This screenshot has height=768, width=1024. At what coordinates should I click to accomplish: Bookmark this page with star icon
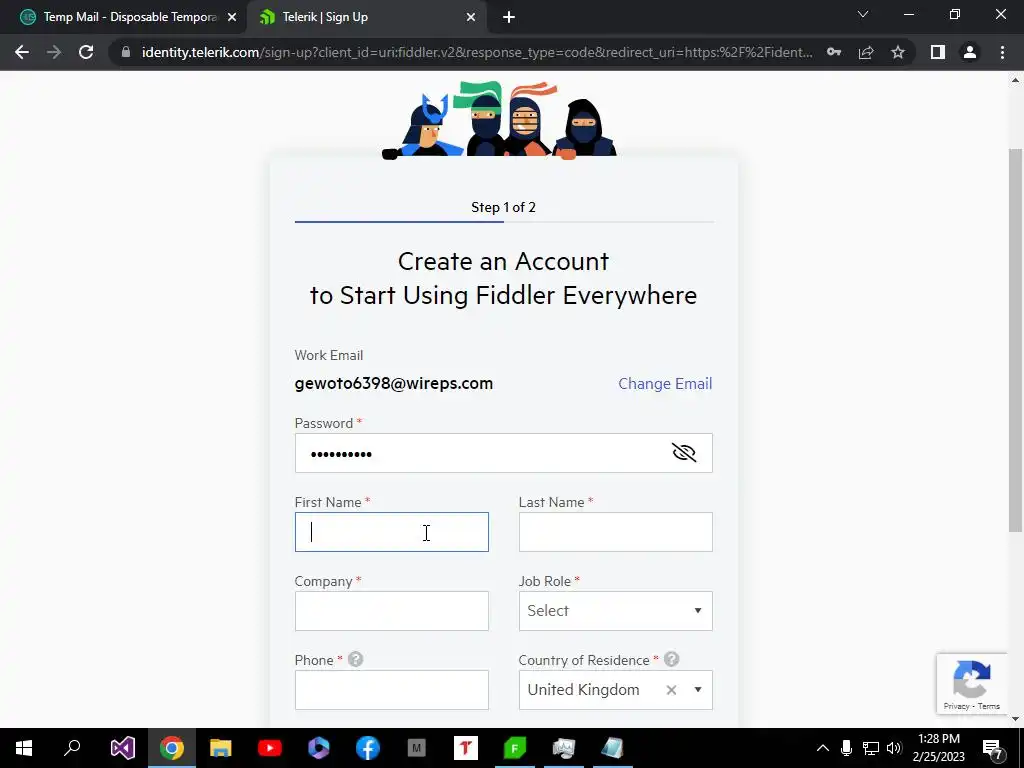pyautogui.click(x=898, y=52)
